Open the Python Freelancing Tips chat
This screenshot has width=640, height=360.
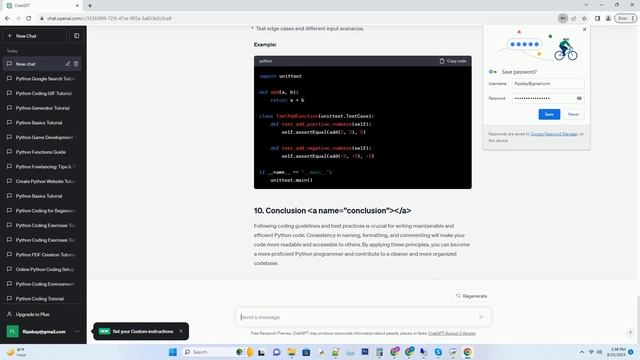click(42, 167)
